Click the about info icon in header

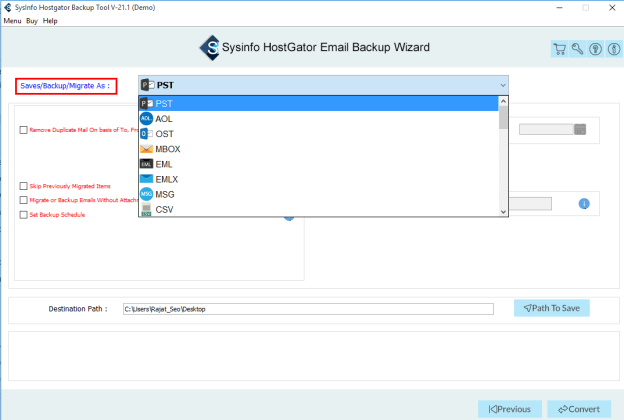pos(614,49)
